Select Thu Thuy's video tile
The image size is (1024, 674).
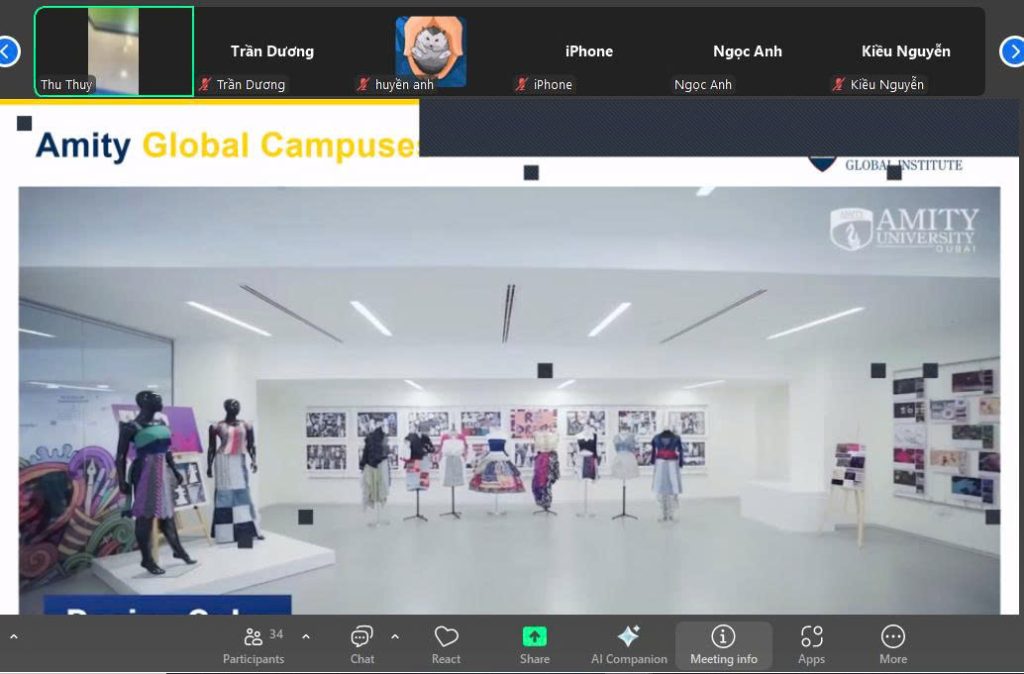click(x=114, y=52)
